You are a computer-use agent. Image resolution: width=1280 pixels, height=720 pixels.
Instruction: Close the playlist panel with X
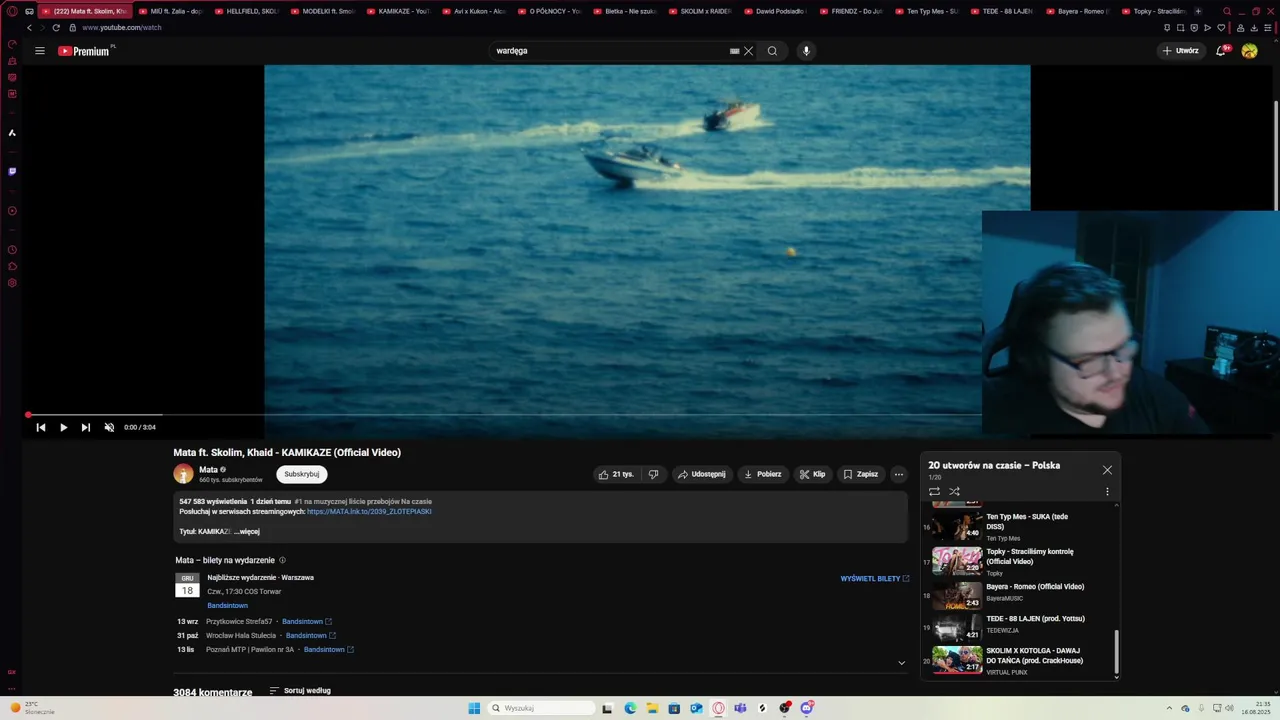(1107, 470)
